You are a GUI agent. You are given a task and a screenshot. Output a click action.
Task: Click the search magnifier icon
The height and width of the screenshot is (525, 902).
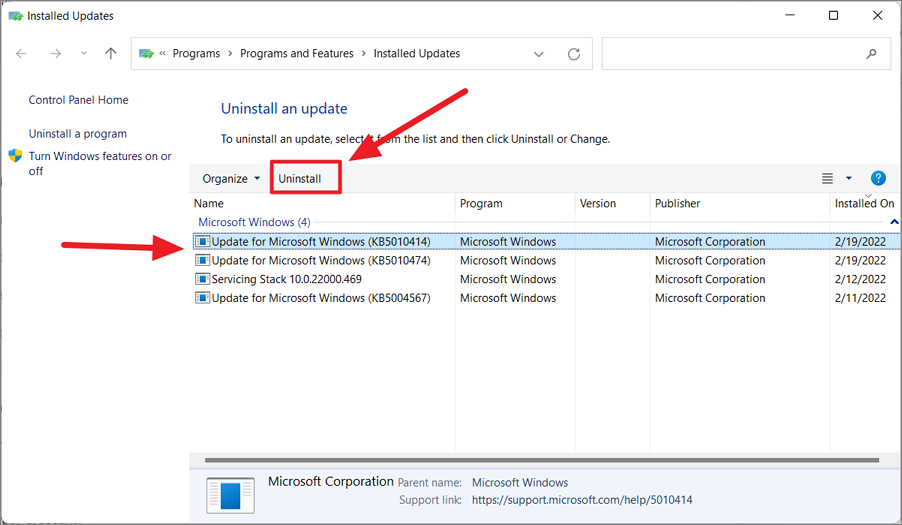coord(872,53)
